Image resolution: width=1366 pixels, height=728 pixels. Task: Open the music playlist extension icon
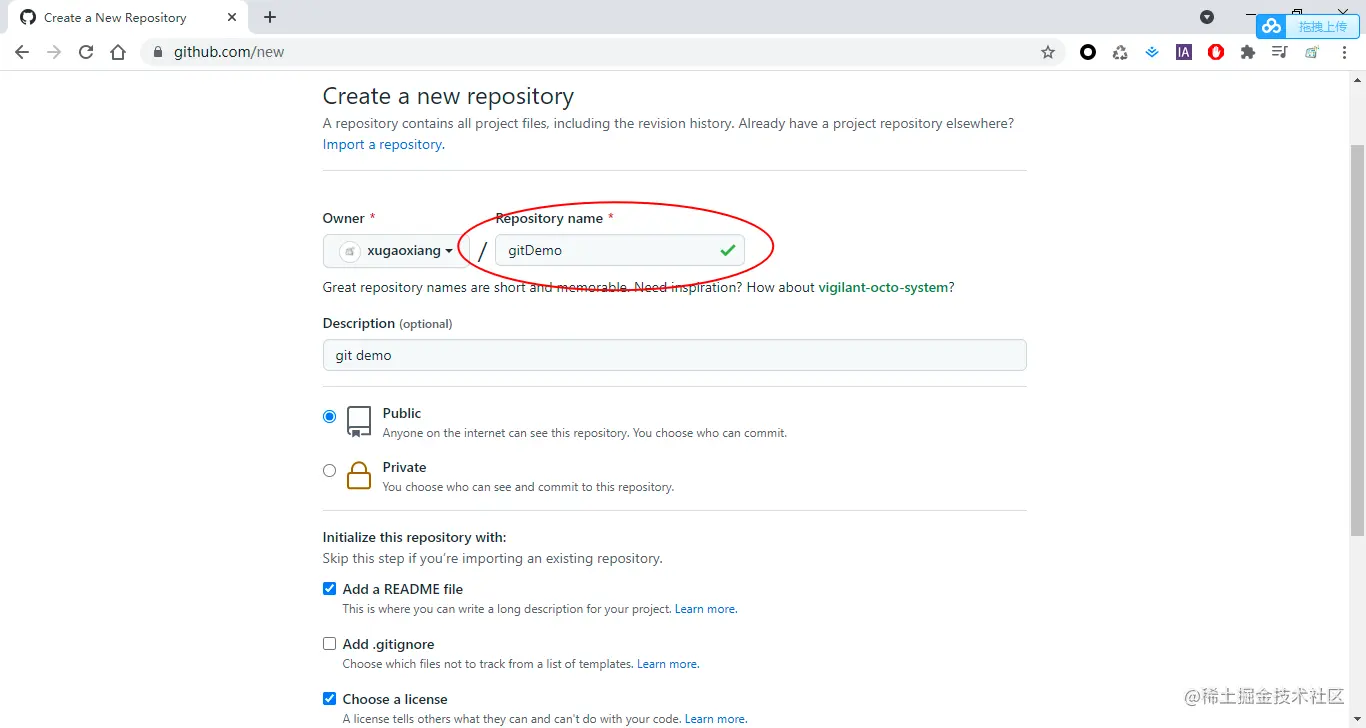(1280, 52)
